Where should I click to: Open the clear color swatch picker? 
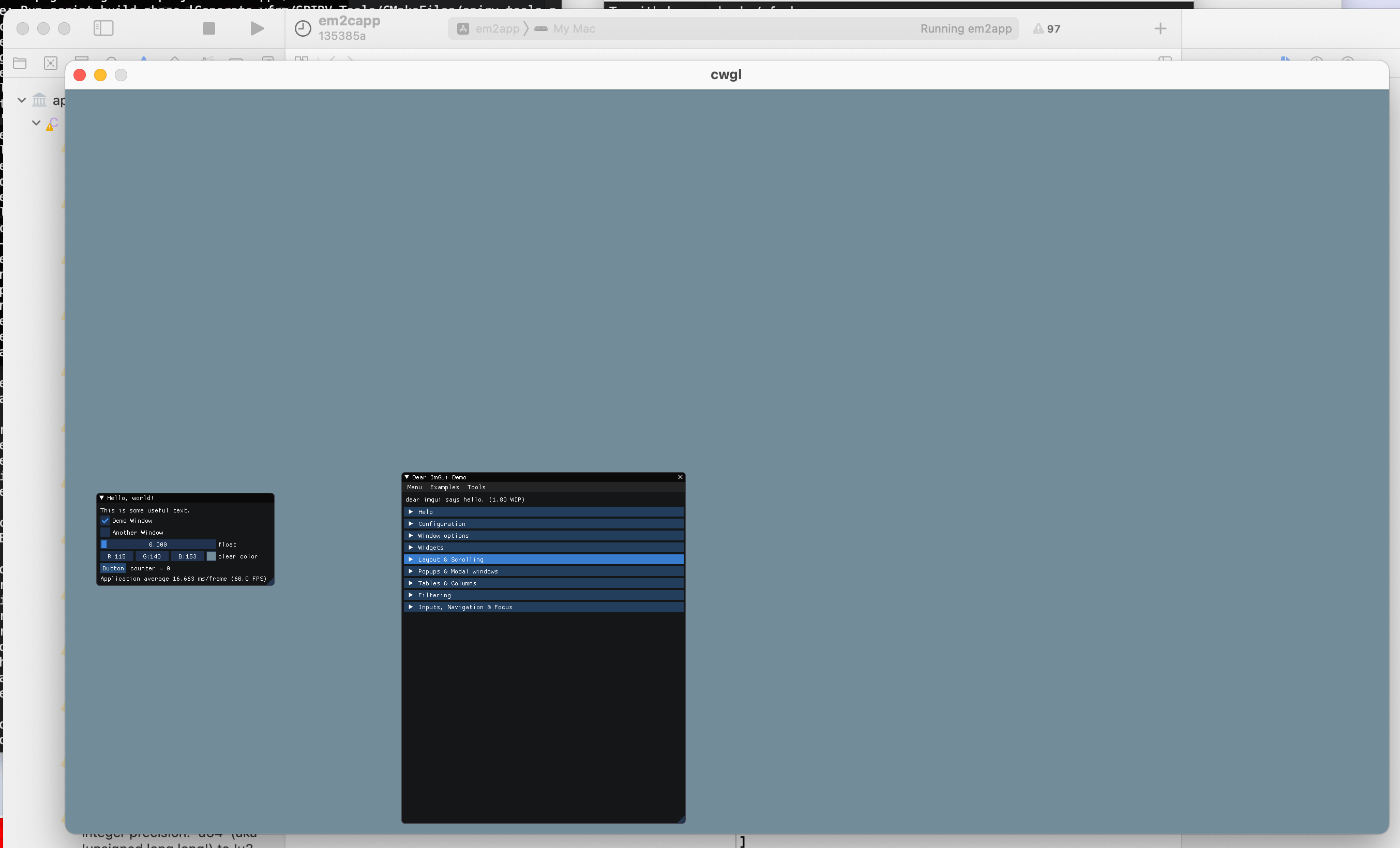click(211, 556)
